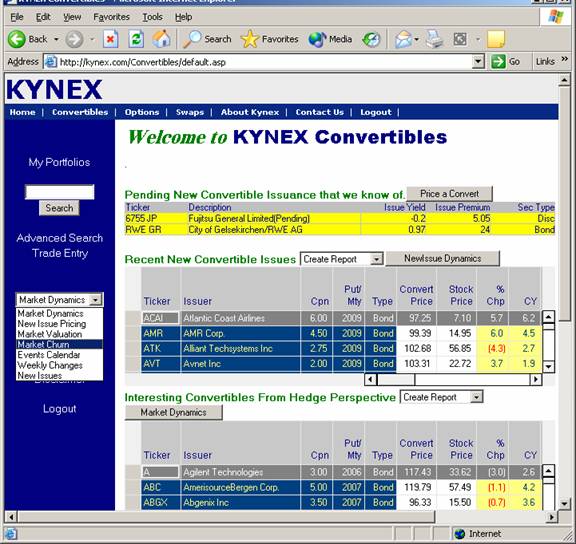This screenshot has height=544, width=576.
Task: Refresh the page with green arrows icon
Action: (x=136, y=39)
